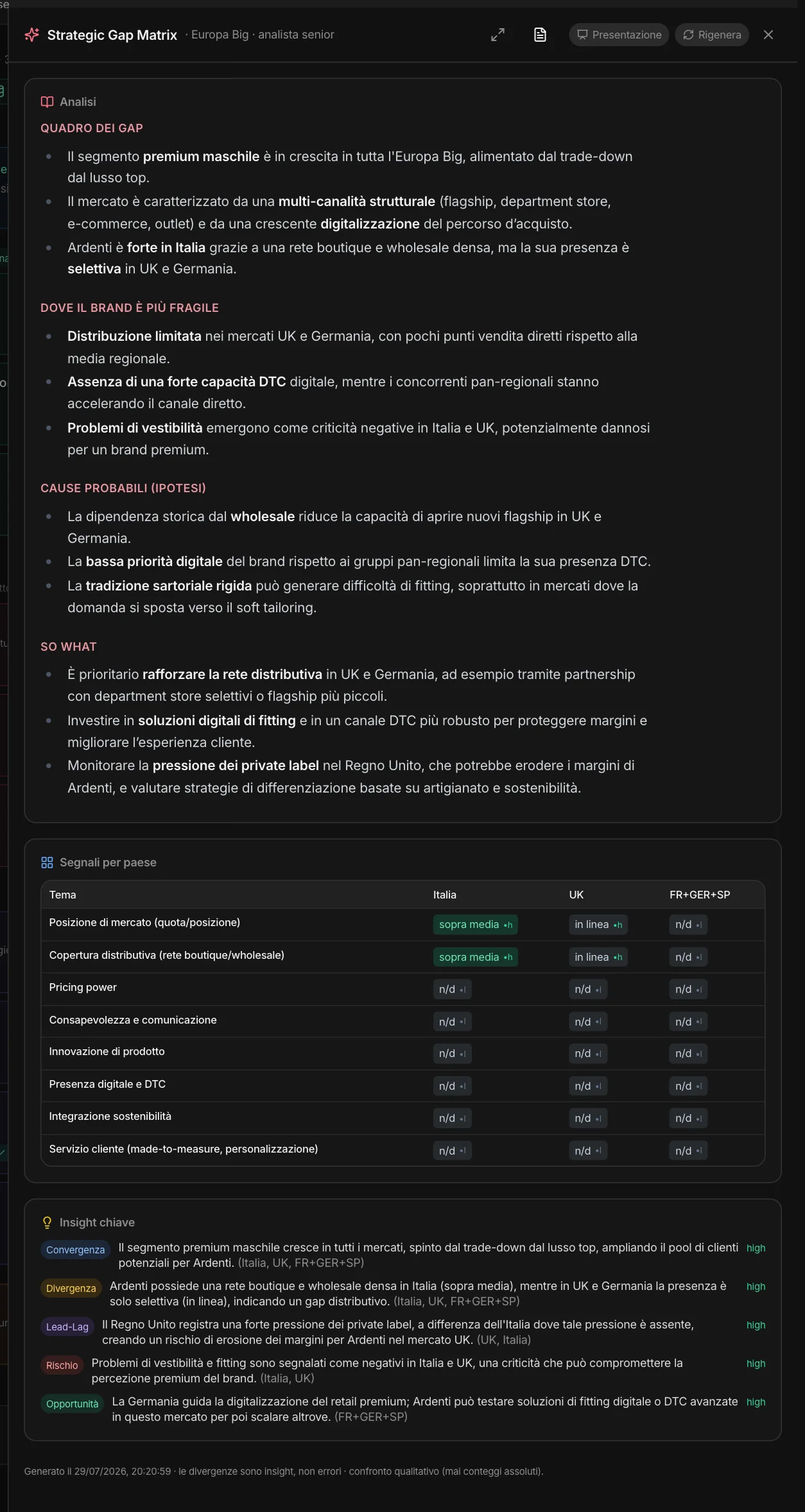The image size is (805, 1512).
Task: Select the Opportunità insight tag
Action: tap(72, 1404)
